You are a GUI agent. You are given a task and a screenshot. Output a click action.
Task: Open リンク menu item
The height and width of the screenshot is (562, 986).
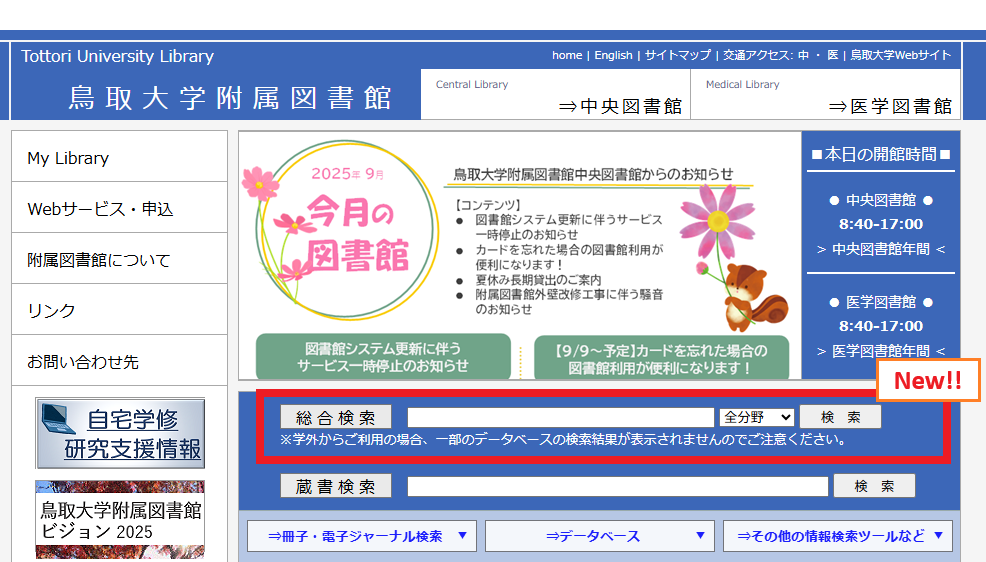click(x=119, y=310)
